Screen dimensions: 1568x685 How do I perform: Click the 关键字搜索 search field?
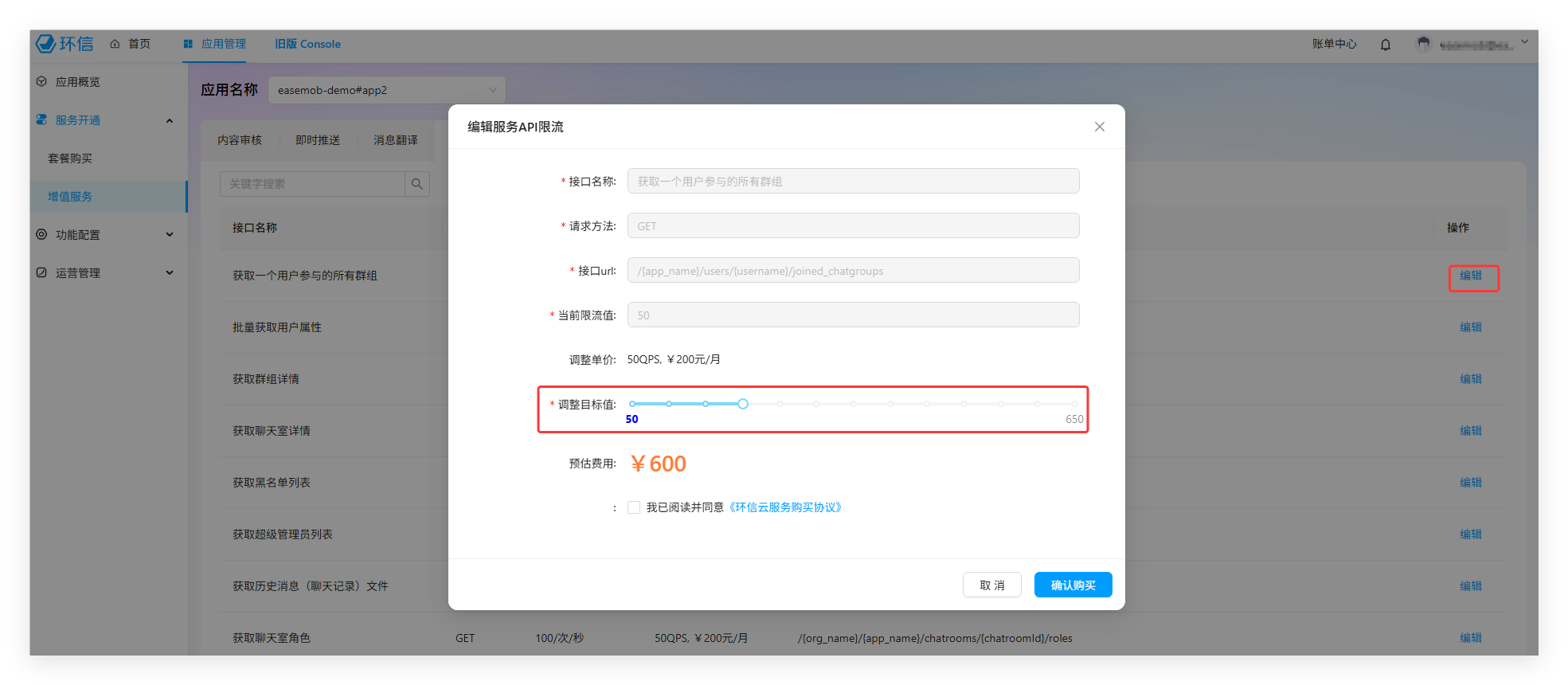click(x=312, y=184)
